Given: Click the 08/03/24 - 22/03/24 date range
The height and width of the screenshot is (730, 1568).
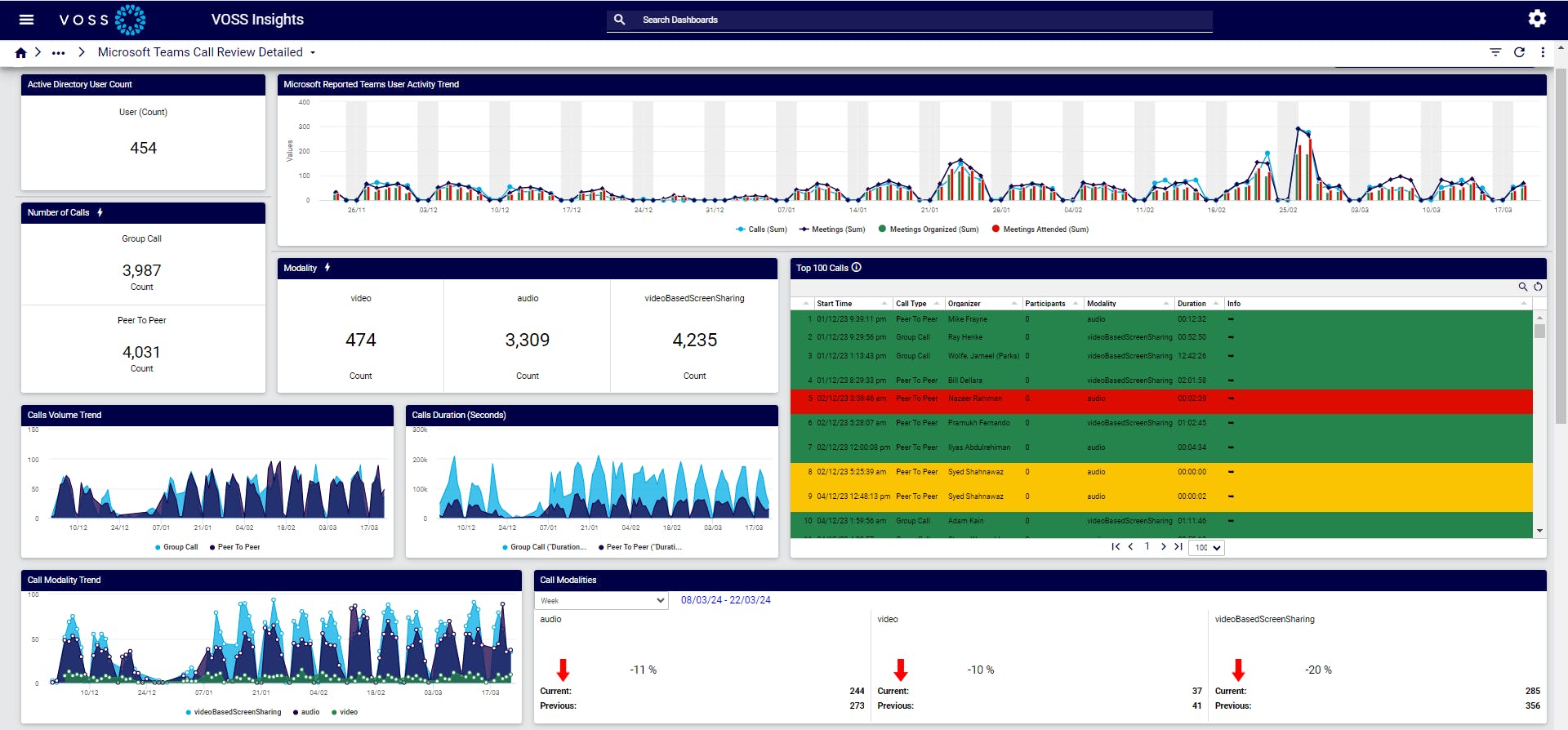Looking at the screenshot, I should 726,600.
